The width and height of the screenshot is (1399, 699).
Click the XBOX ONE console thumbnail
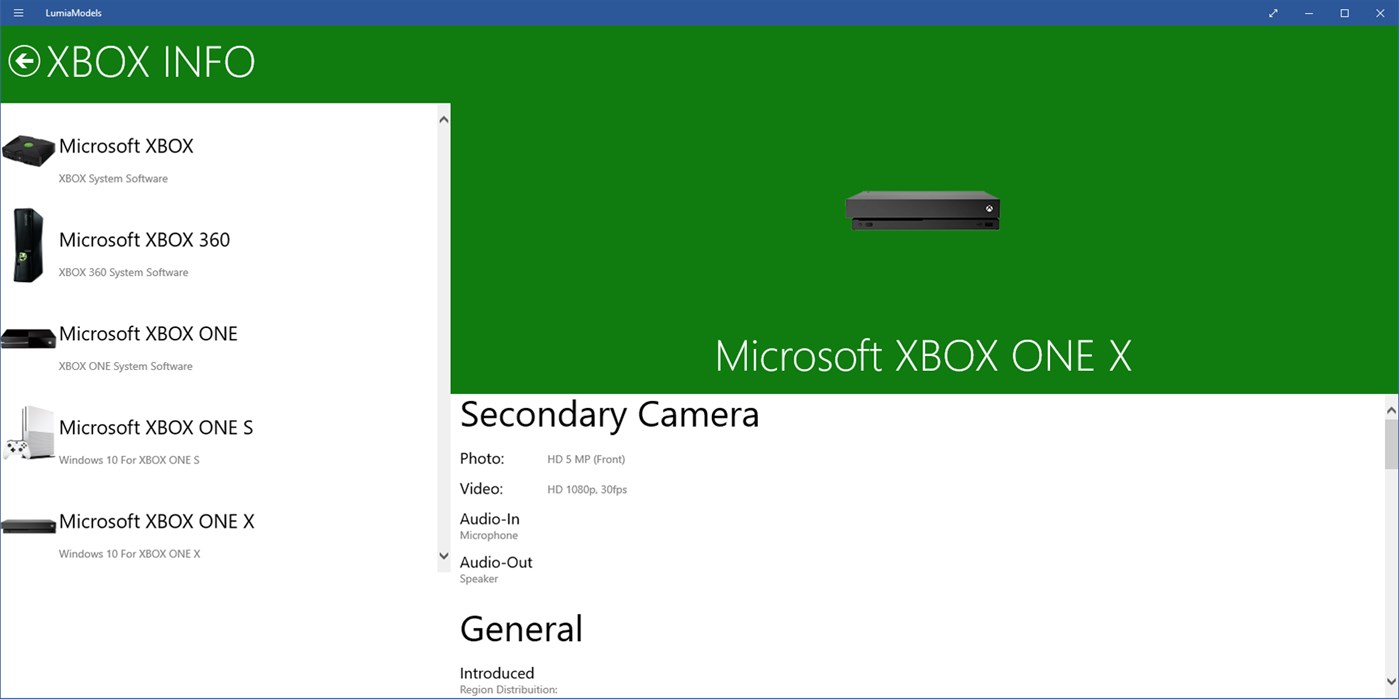pos(28,339)
